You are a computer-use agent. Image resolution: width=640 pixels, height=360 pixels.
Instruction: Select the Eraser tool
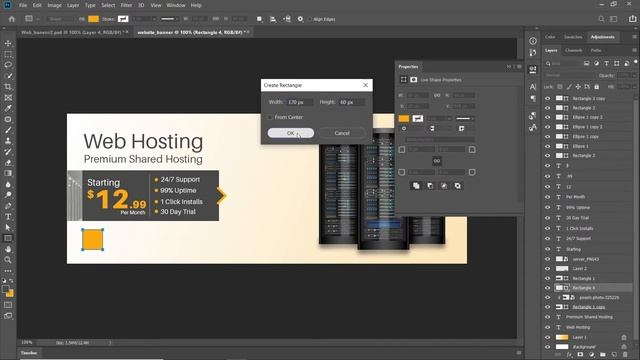coord(8,162)
